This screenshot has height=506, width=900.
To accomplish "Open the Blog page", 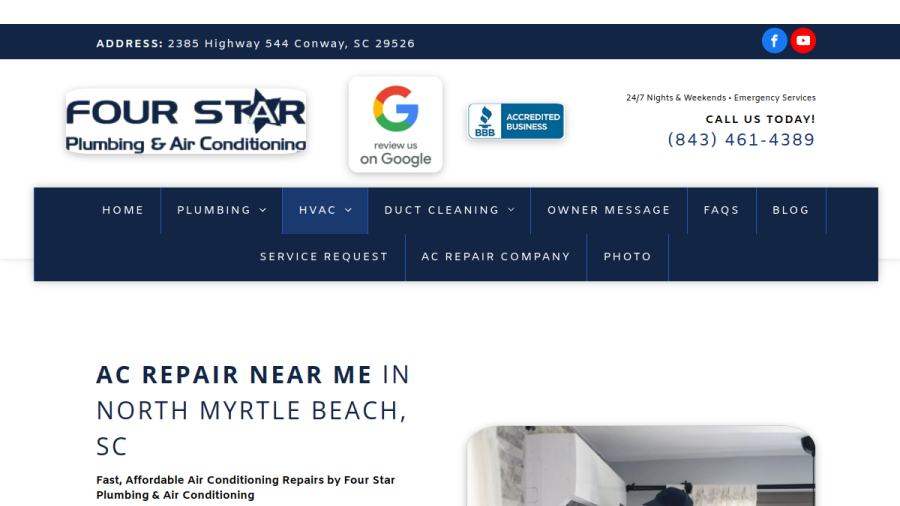I will [x=791, y=211].
